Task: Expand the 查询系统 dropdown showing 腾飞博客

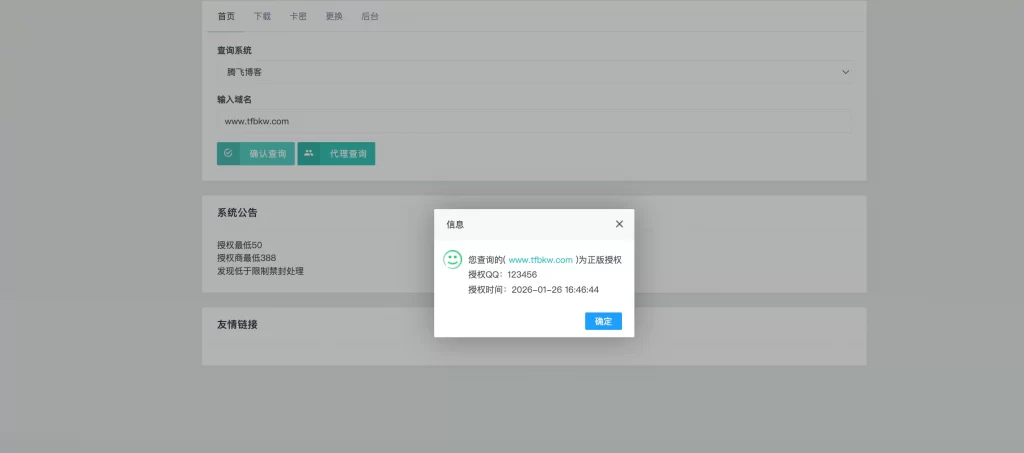Action: (x=534, y=72)
